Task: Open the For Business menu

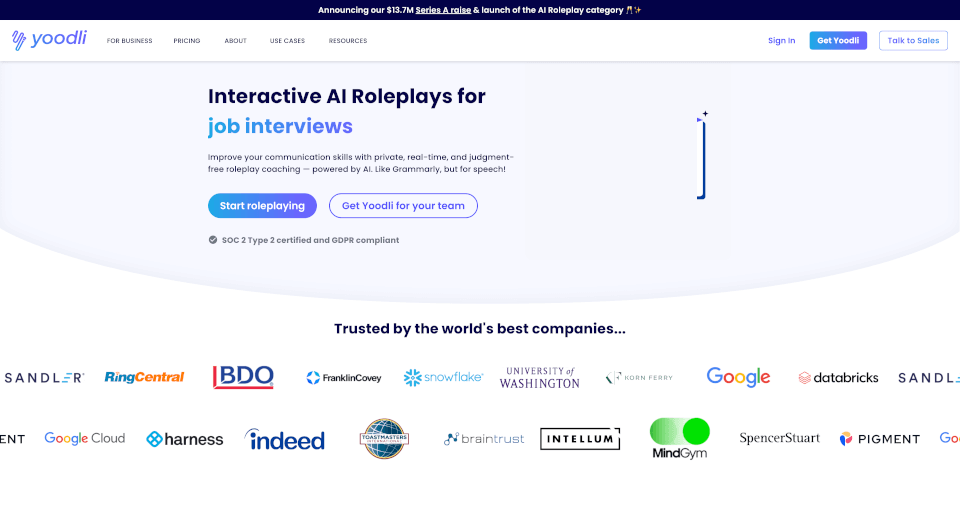Action: pyautogui.click(x=129, y=41)
